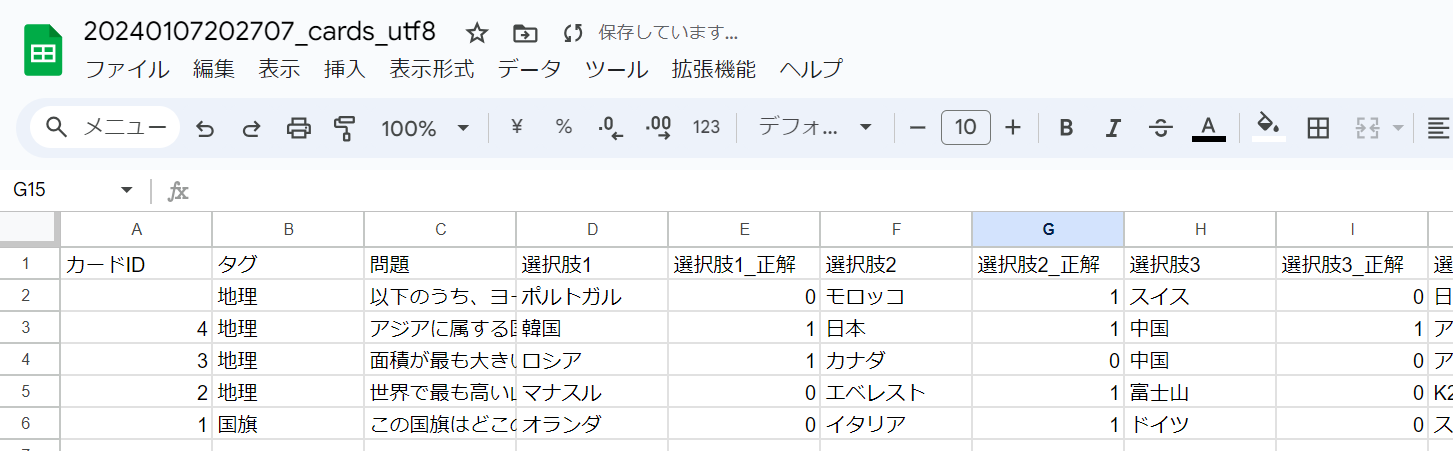Screen dimensions: 1453x451
Task: Open the ツール menu
Action: click(617, 70)
